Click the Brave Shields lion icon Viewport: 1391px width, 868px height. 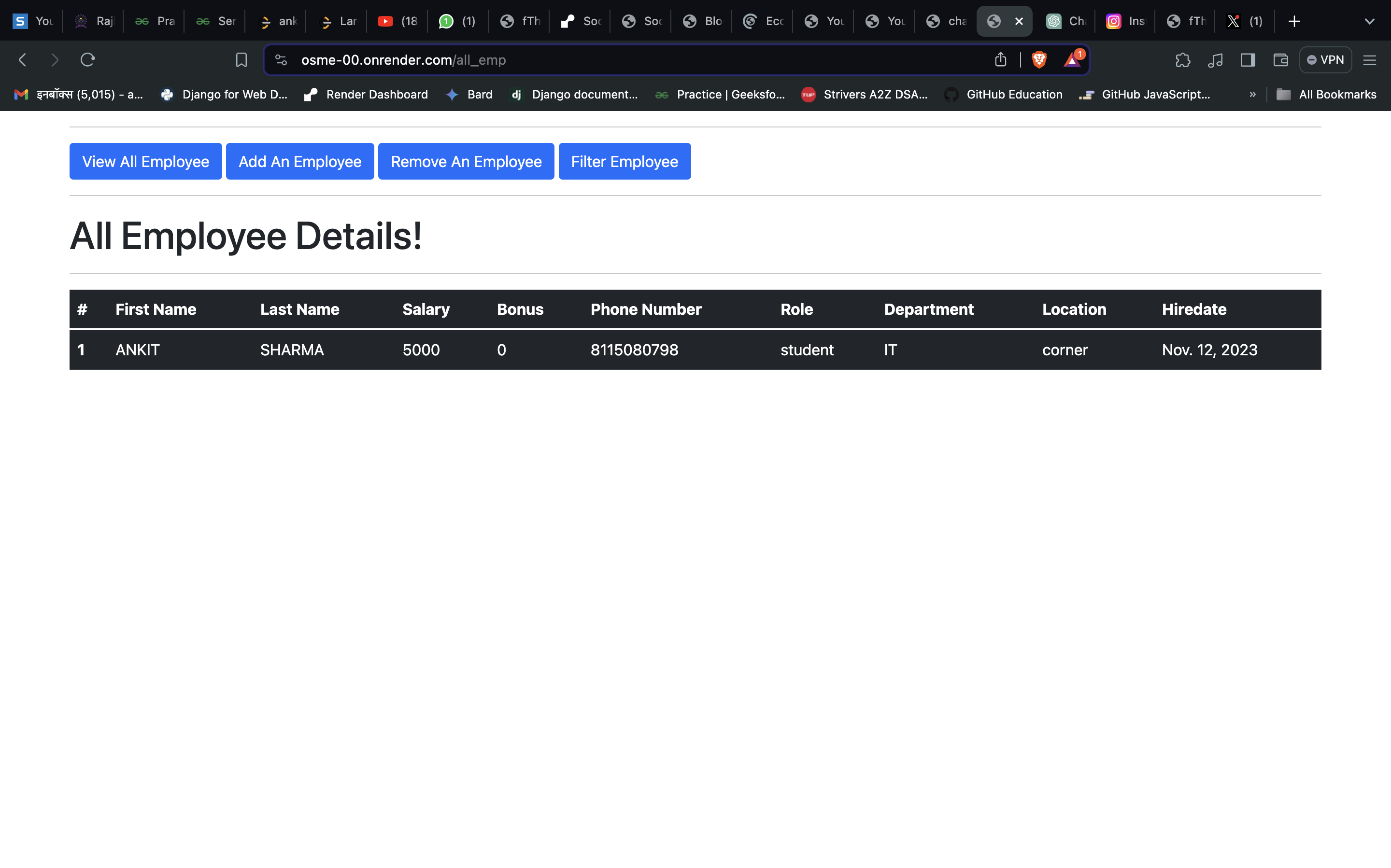[1039, 60]
